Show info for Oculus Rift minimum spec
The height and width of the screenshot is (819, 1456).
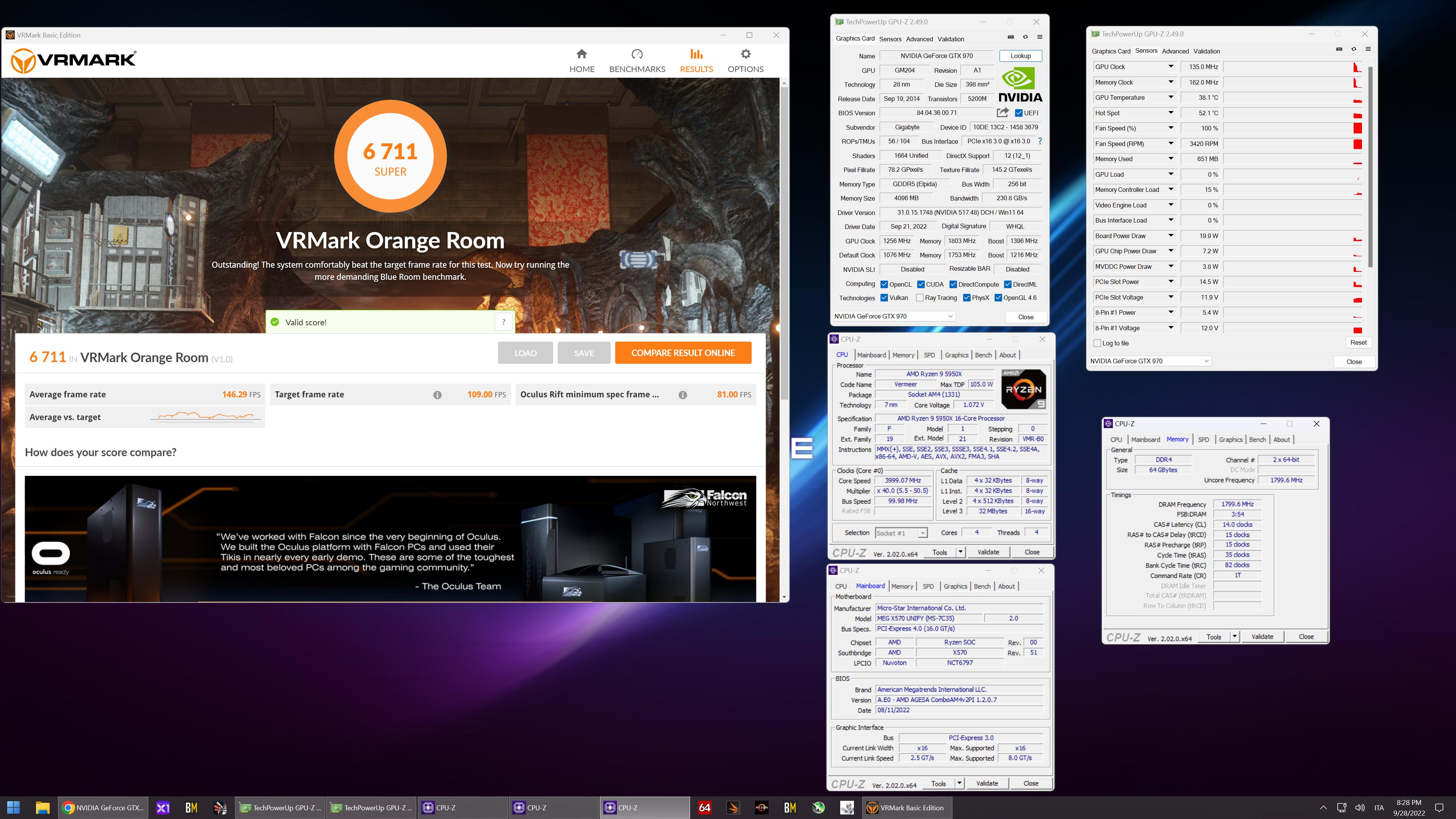[683, 395]
